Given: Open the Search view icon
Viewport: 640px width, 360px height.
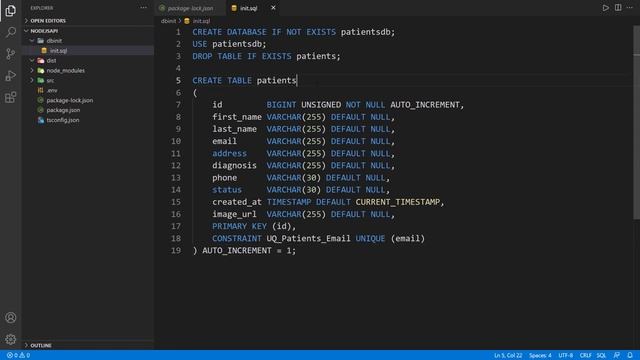Looking at the screenshot, I should (11, 32).
